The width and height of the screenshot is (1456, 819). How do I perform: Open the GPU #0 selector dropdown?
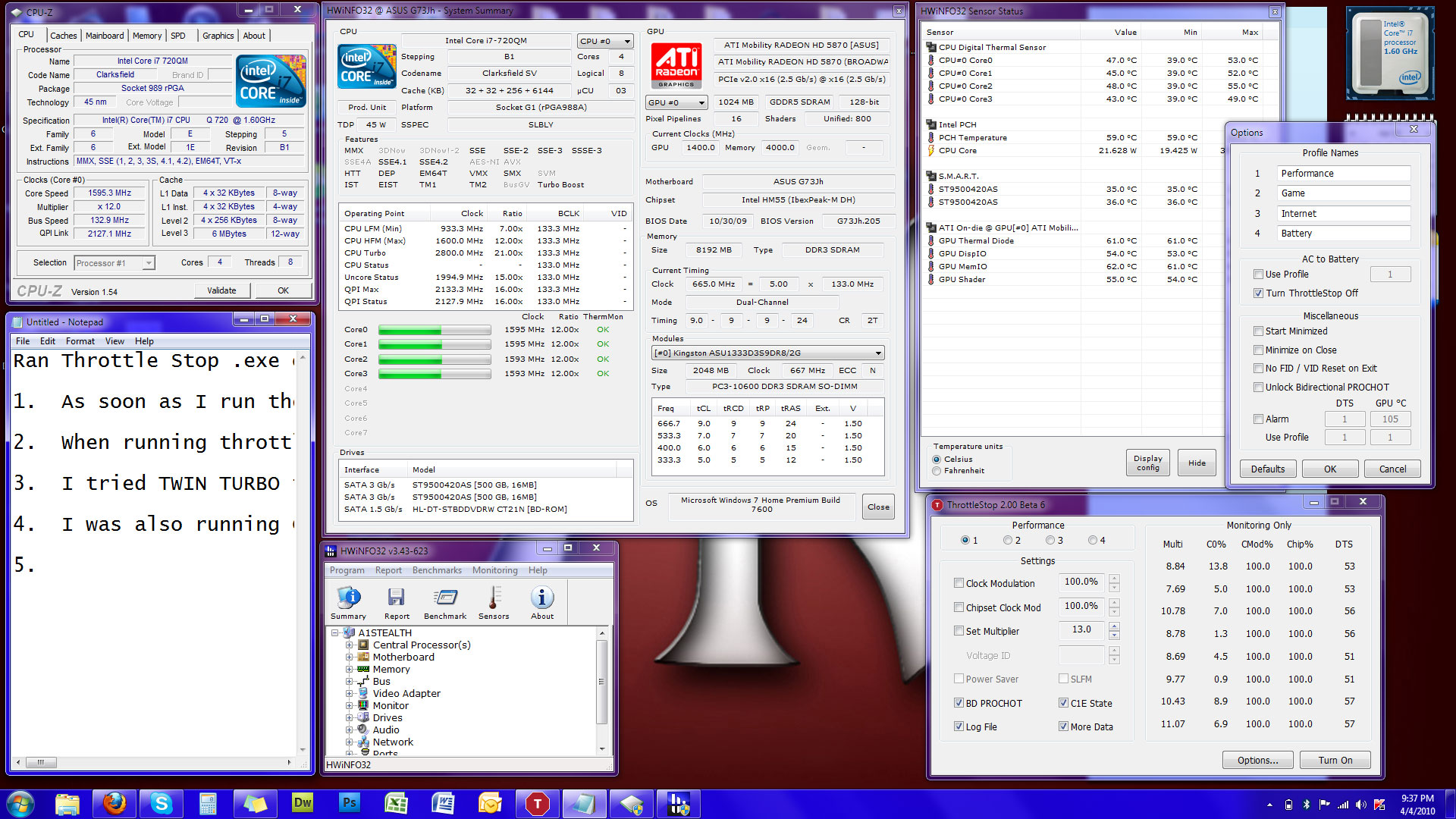[676, 102]
